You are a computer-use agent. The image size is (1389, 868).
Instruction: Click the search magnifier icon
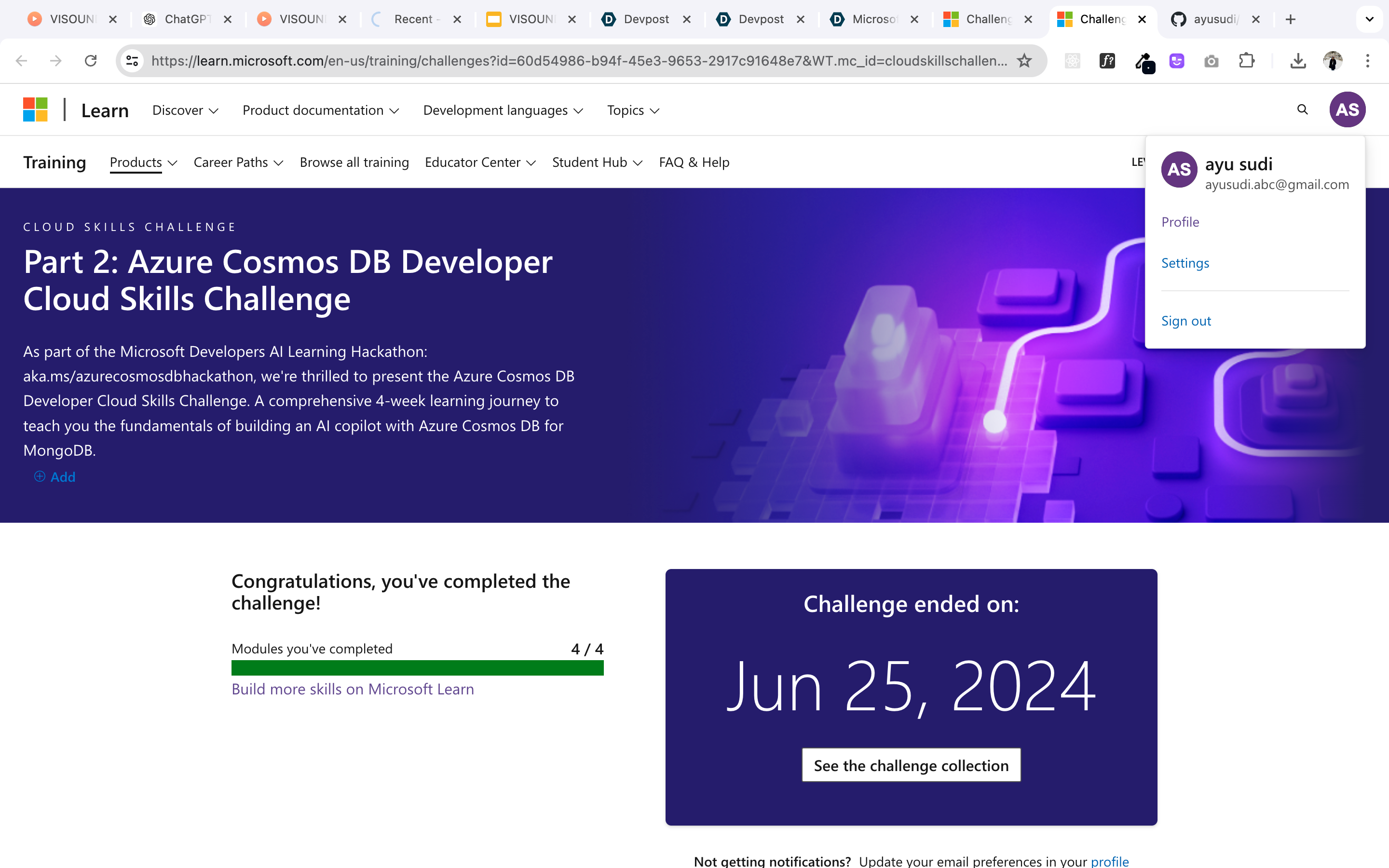1302,109
